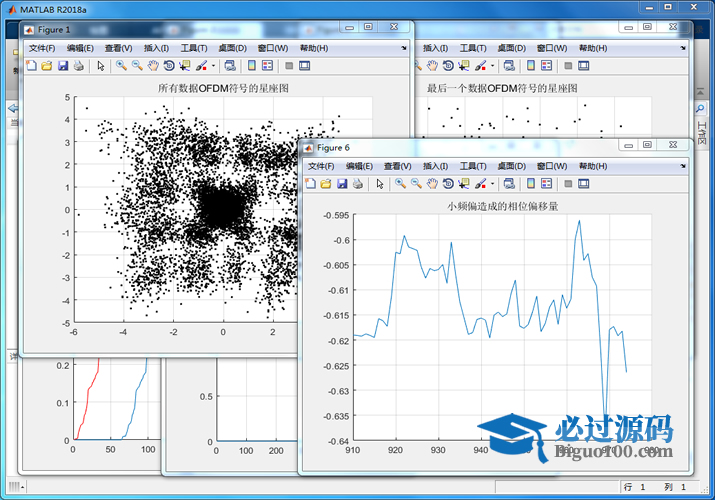The width and height of the screenshot is (715, 500).
Task: Open 帮助(H) menu in Figure 1
Action: coord(314,48)
